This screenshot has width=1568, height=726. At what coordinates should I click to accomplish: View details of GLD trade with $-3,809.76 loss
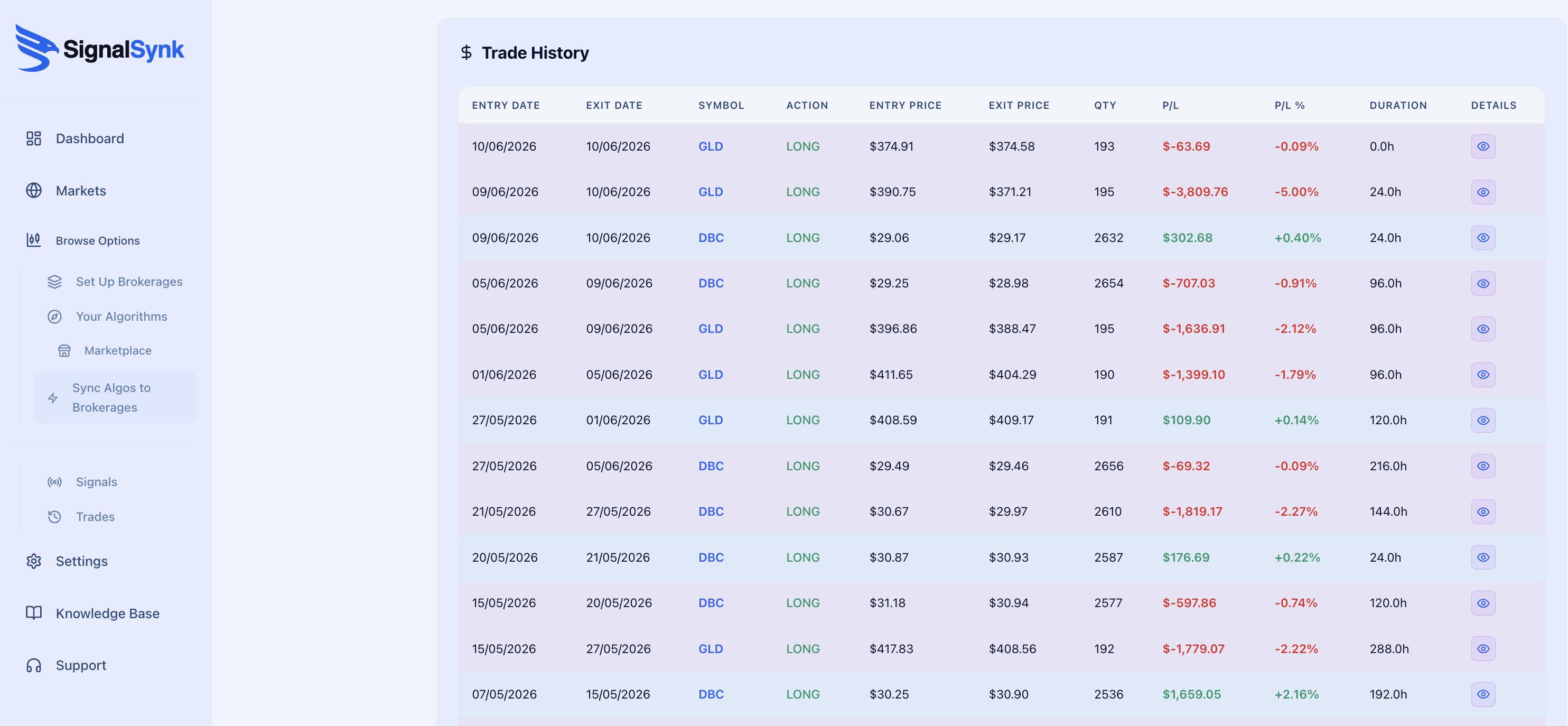tap(1483, 192)
